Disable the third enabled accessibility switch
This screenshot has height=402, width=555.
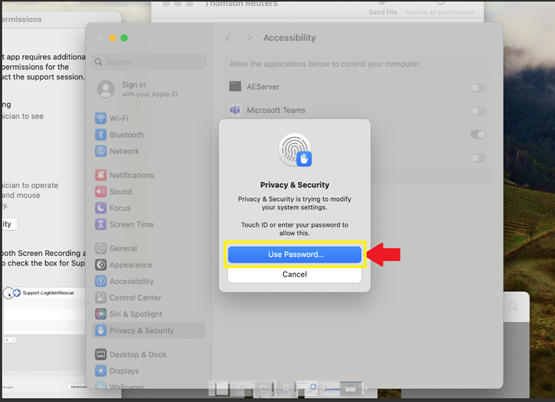coord(478,134)
